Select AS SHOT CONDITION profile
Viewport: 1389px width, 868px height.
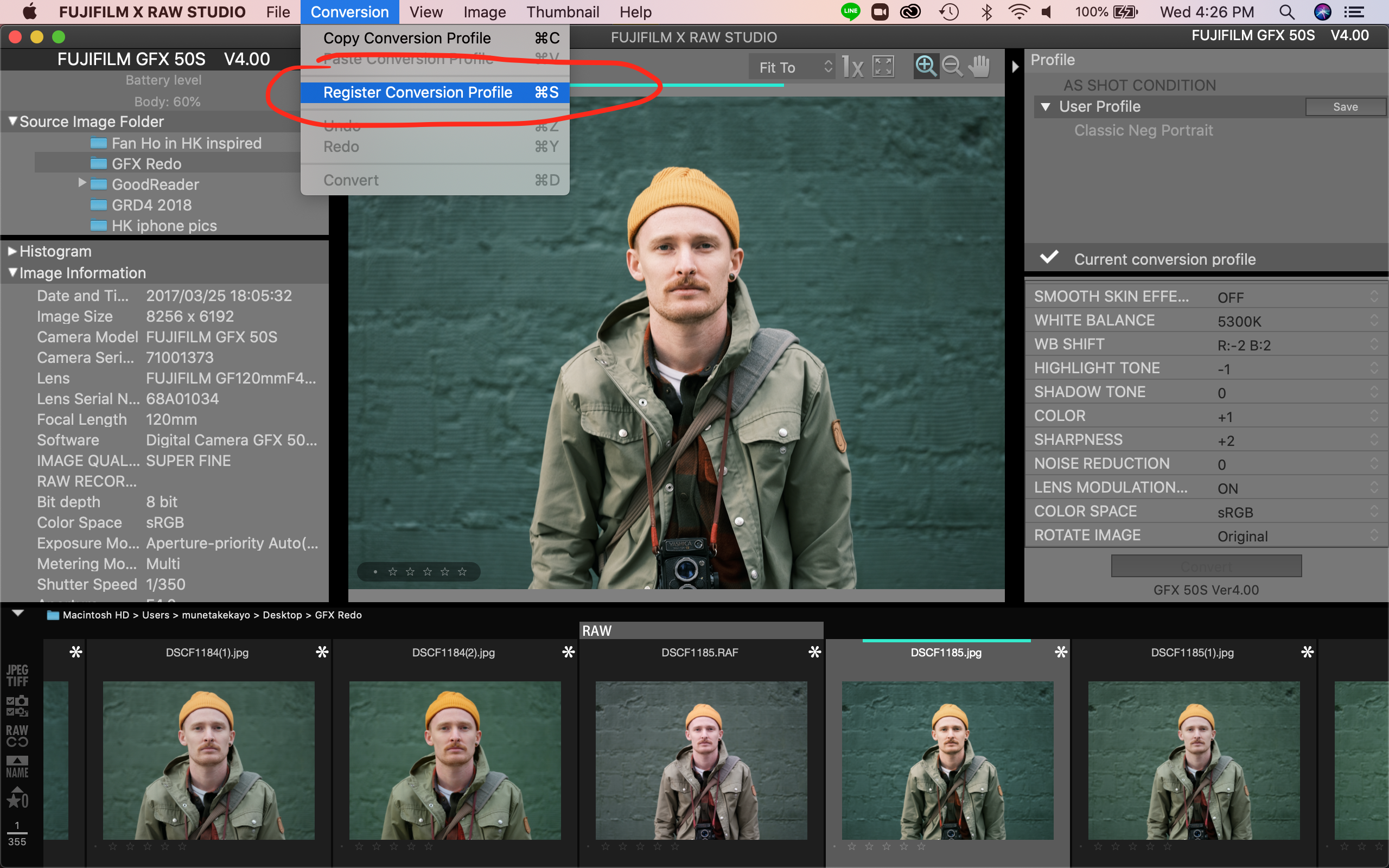(x=1139, y=85)
